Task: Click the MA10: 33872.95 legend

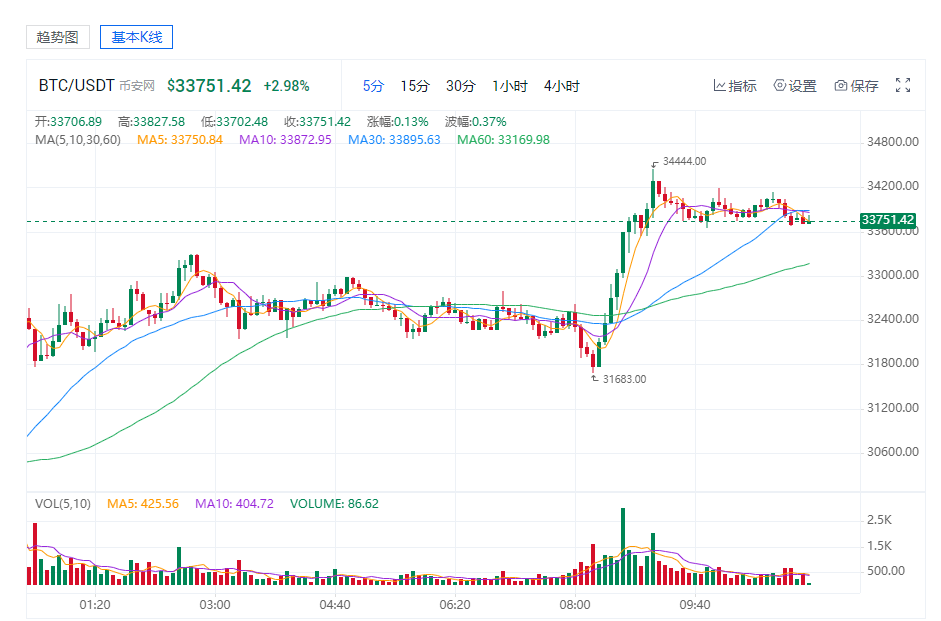Action: (285, 140)
